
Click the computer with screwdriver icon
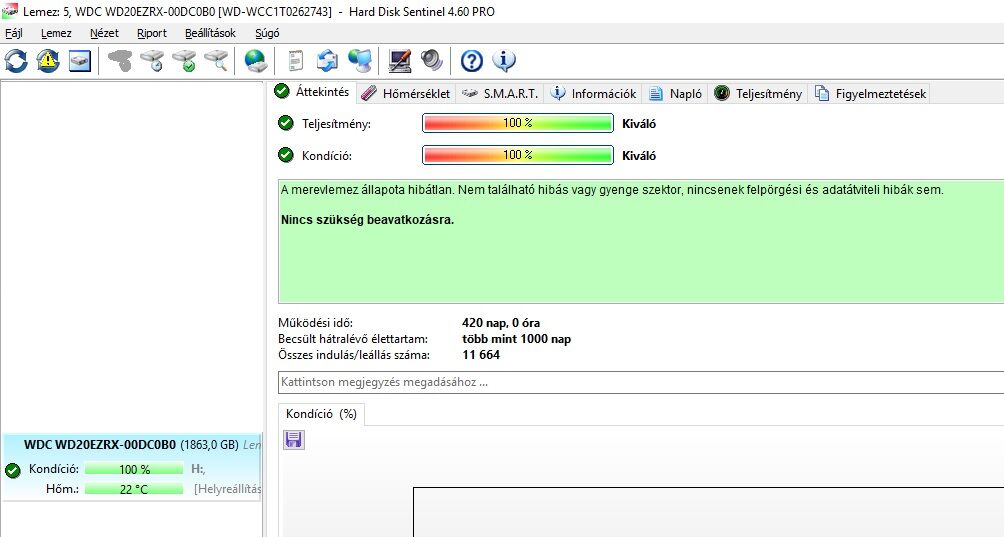400,61
